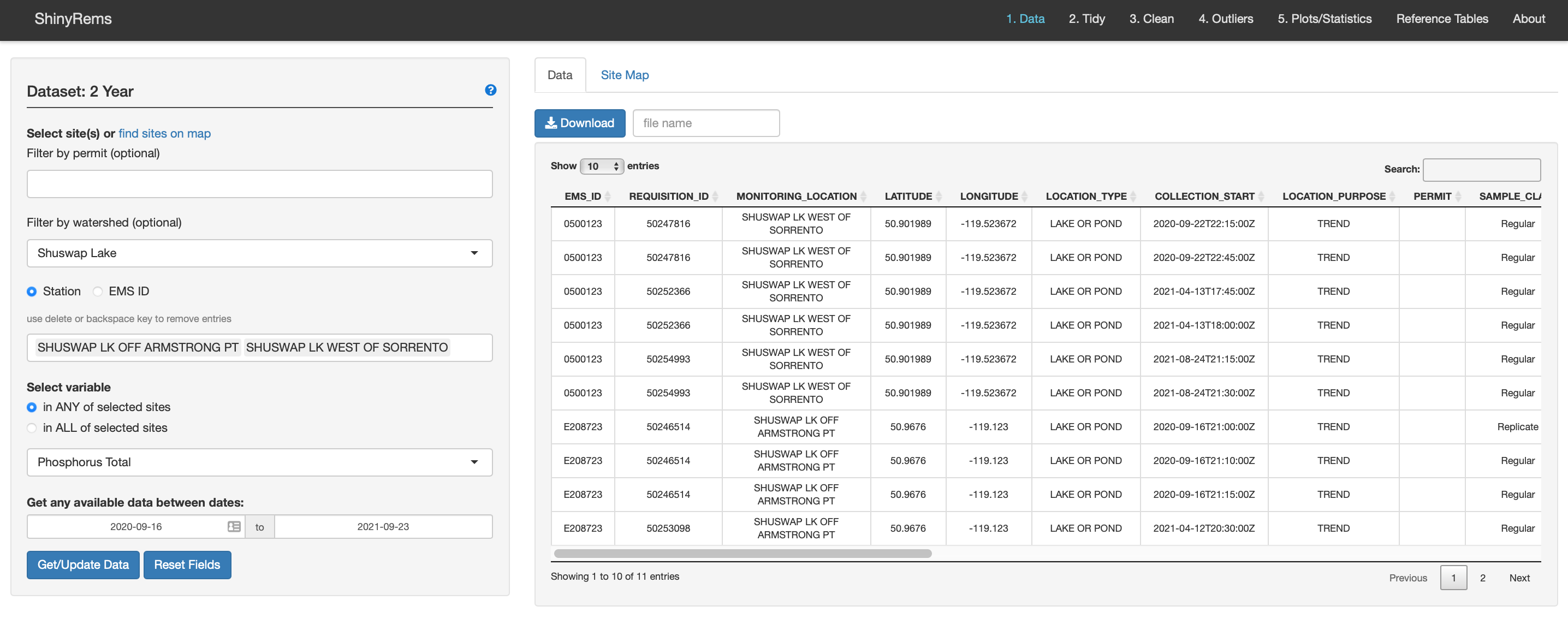Open the Phosphorus Total variable dropdown
1568x630 pixels.
click(259, 462)
